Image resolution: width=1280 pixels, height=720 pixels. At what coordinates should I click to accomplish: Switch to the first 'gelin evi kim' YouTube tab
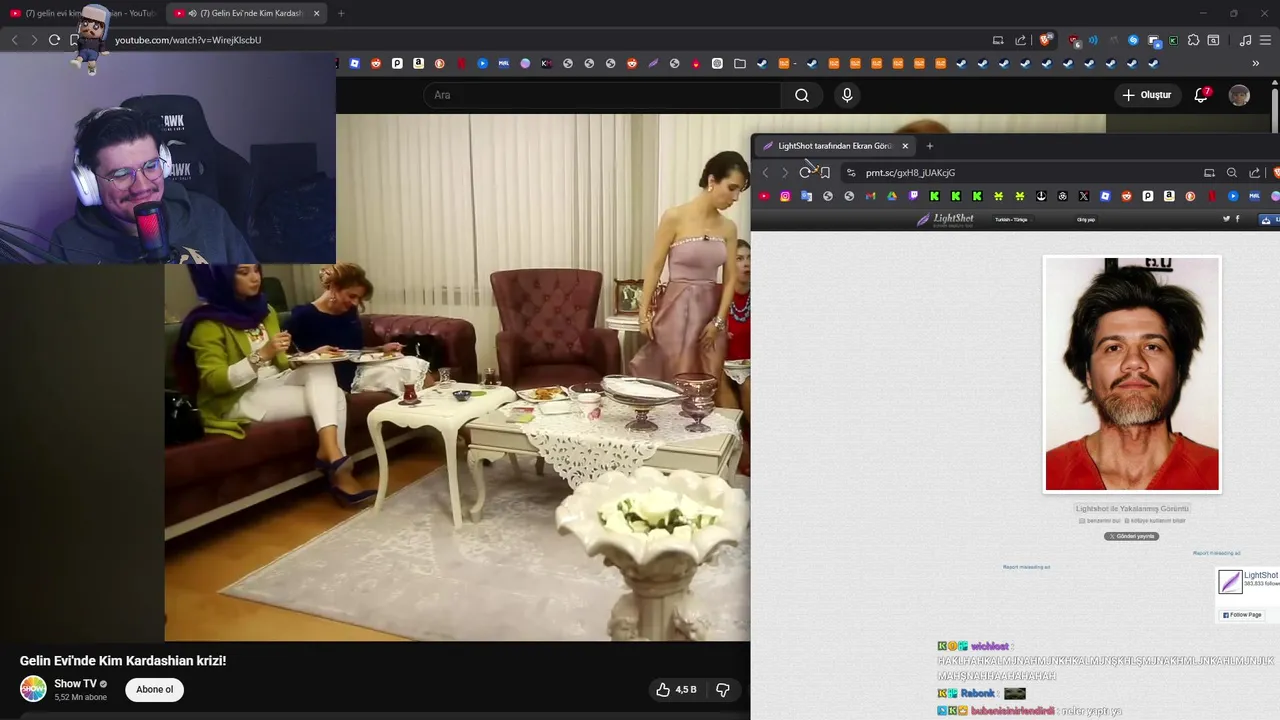tap(83, 13)
